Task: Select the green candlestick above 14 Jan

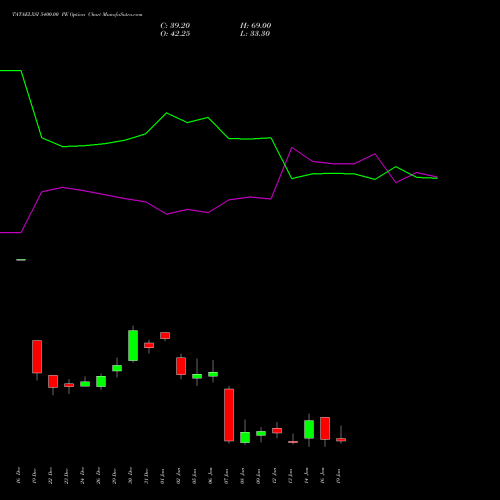Action: point(309,429)
